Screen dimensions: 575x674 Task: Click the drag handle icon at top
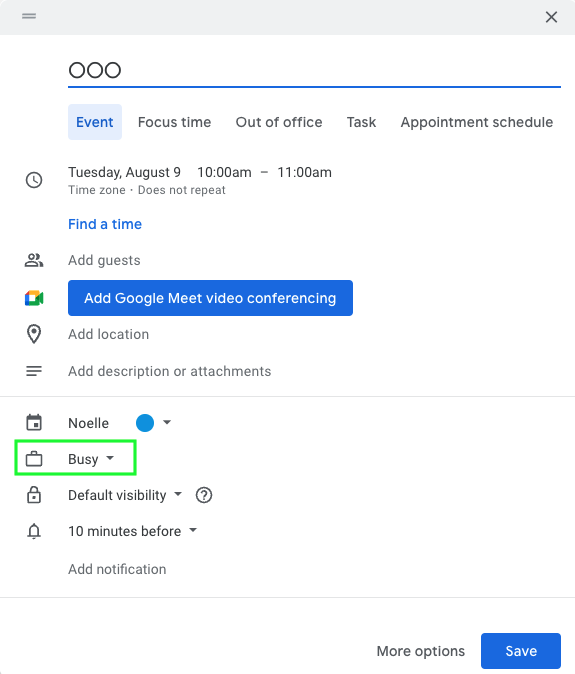pos(29,16)
